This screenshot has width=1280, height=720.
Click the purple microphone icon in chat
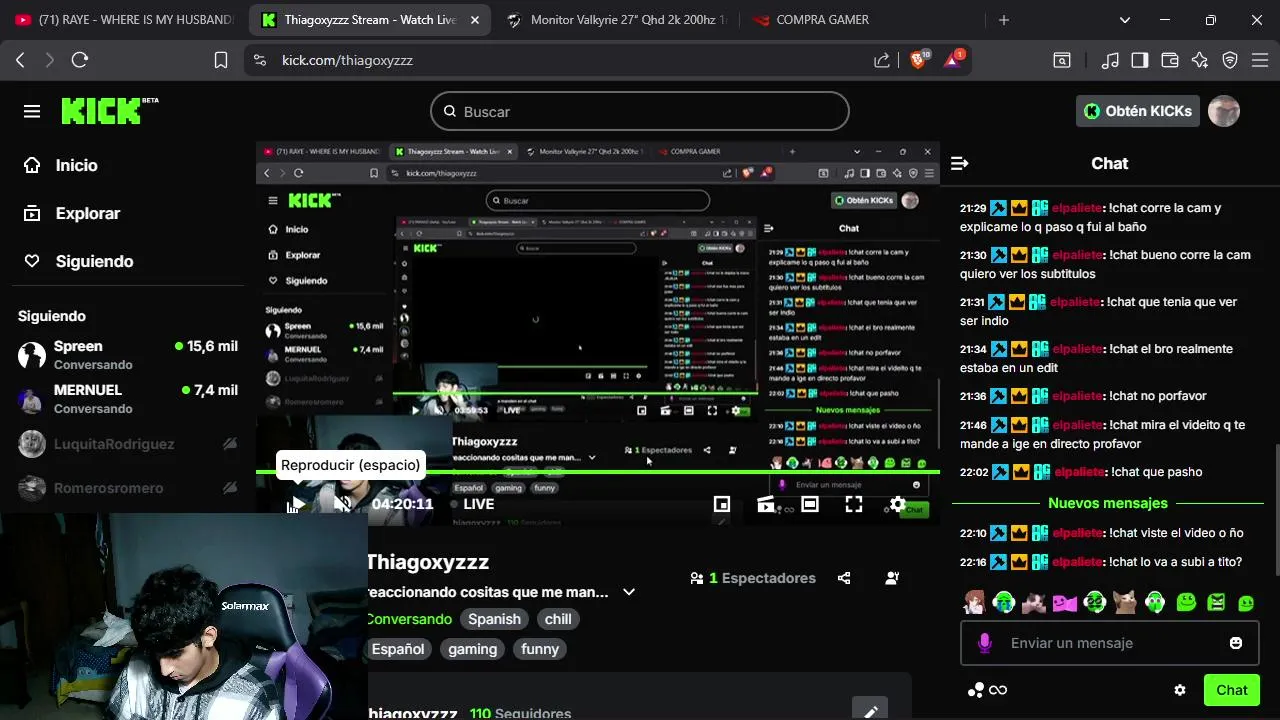pyautogui.click(x=985, y=643)
